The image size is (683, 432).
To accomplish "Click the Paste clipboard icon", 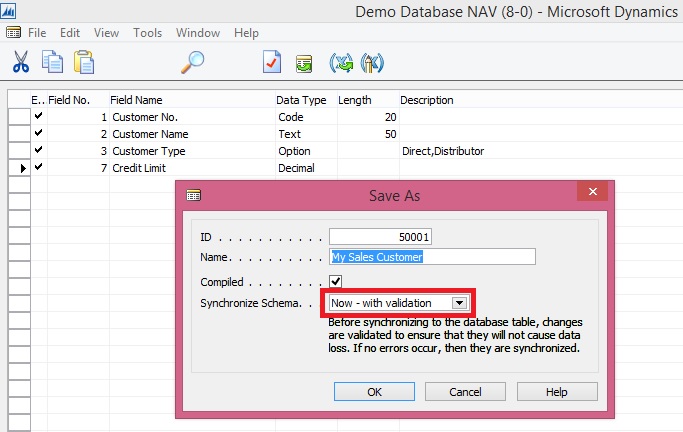I will point(84,62).
